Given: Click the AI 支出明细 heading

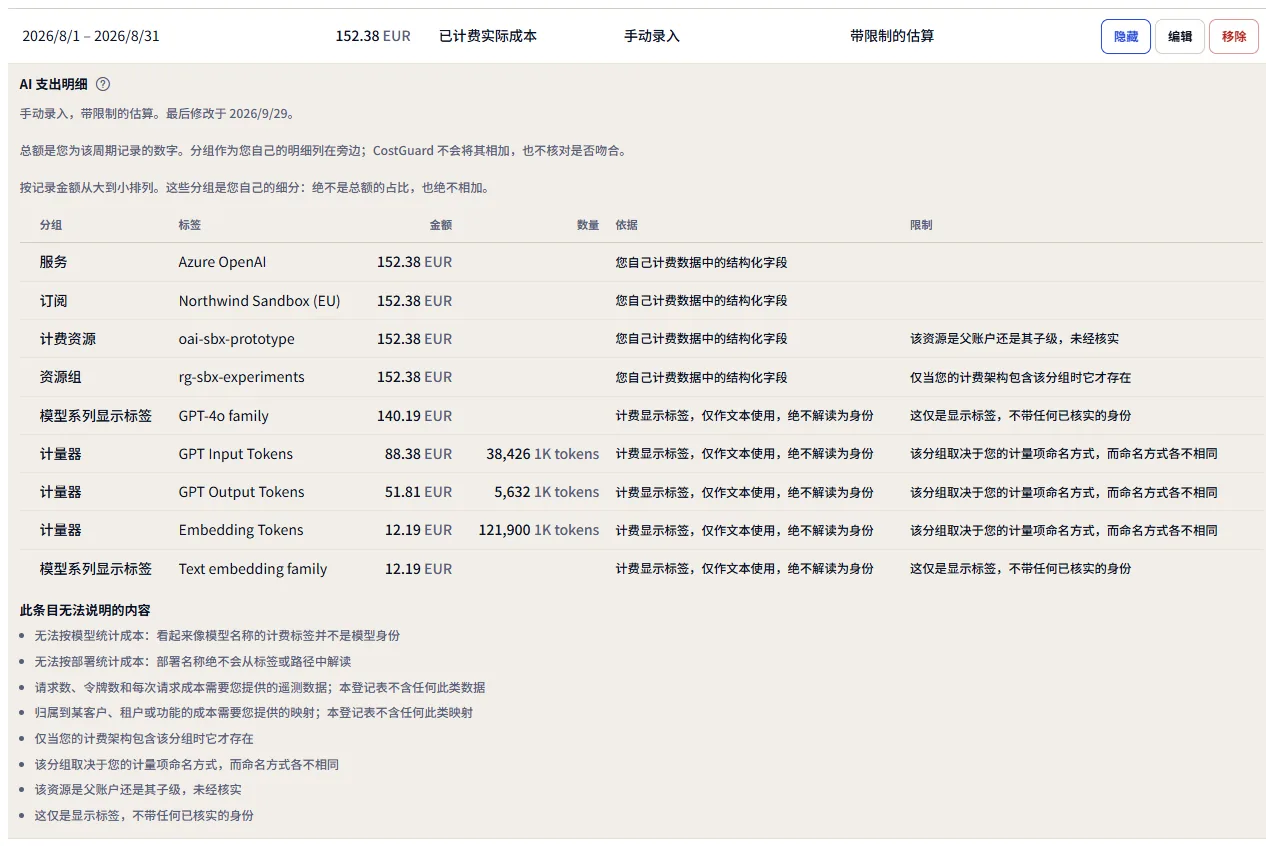Looking at the screenshot, I should click(54, 84).
